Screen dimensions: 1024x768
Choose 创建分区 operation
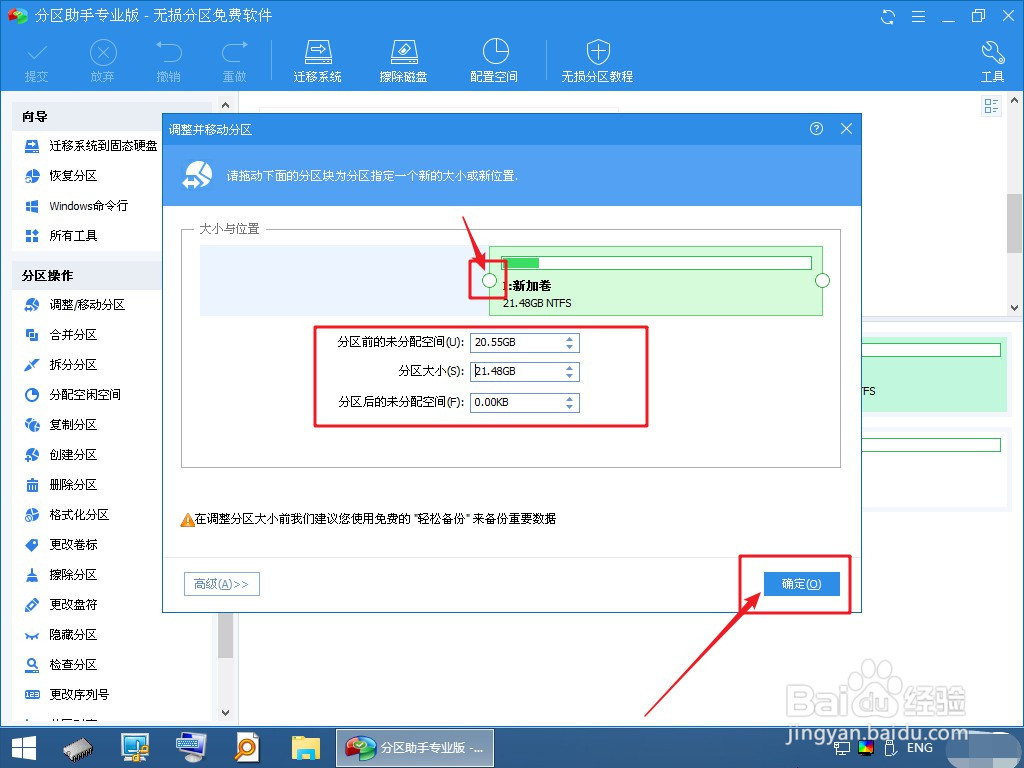point(61,455)
